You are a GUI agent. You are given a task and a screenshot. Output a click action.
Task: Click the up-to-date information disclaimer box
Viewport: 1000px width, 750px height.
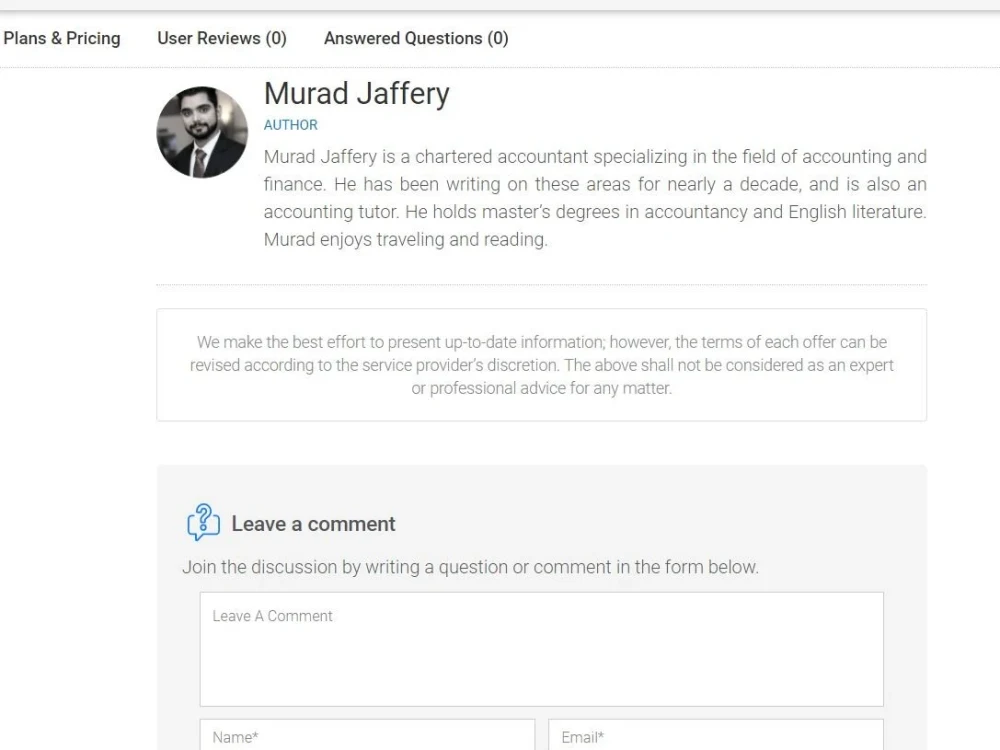coord(541,365)
